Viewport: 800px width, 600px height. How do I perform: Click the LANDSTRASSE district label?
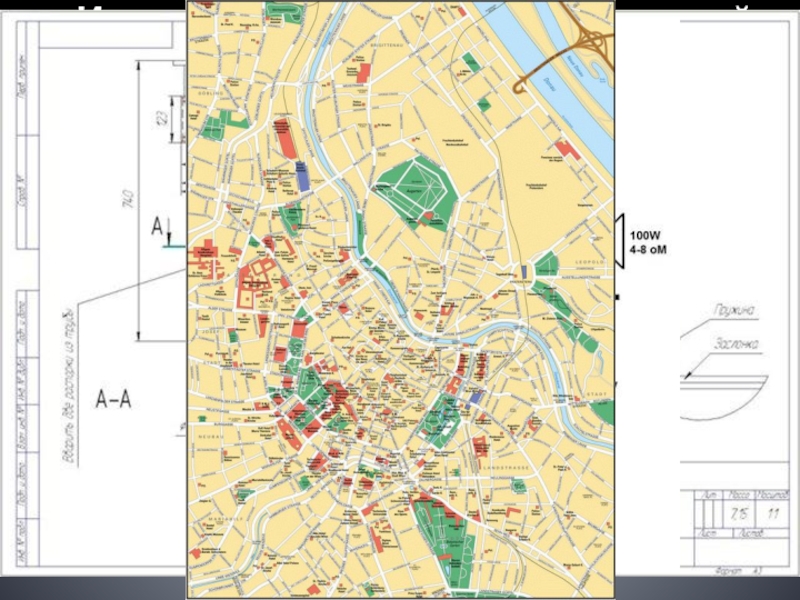(506, 467)
